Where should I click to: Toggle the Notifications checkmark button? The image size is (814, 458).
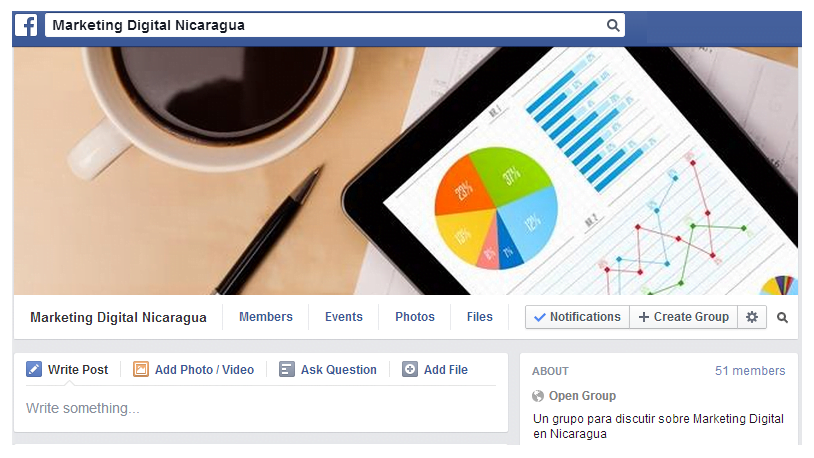577,317
